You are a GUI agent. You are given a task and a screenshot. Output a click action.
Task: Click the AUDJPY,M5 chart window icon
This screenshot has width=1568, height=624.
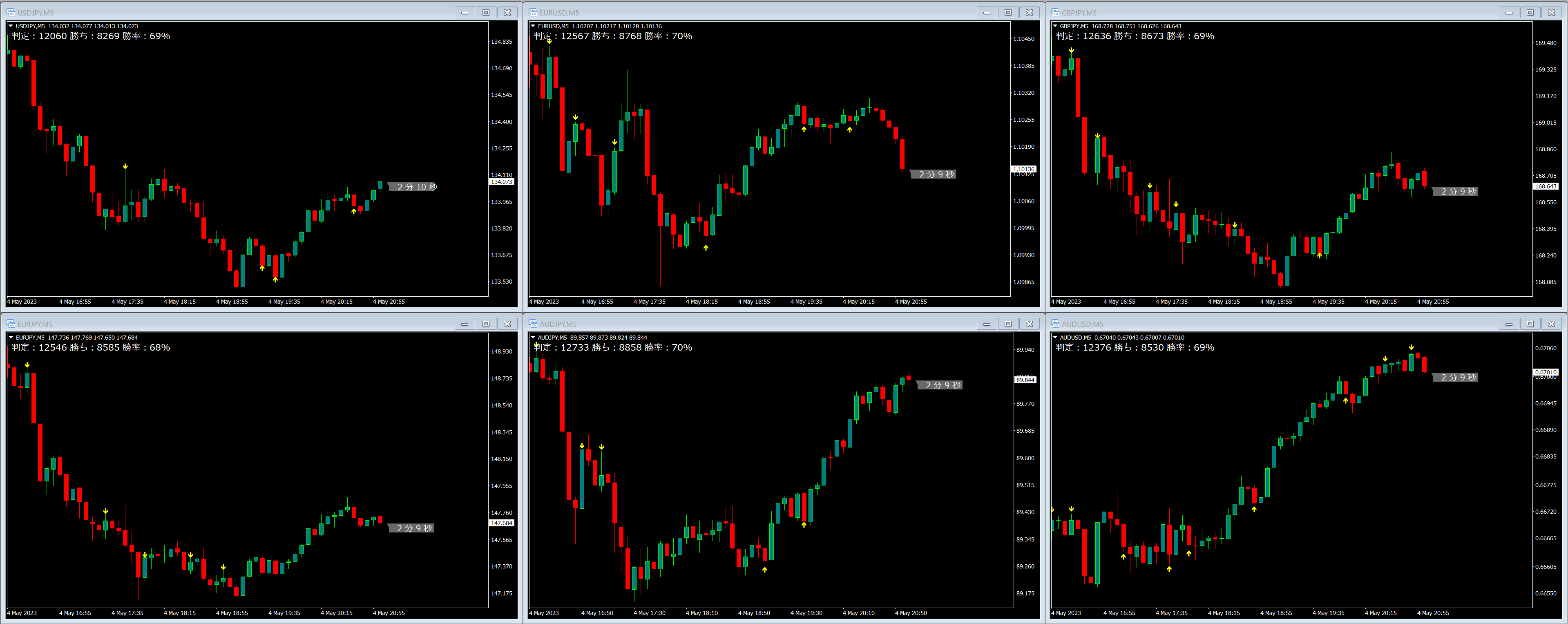point(533,324)
